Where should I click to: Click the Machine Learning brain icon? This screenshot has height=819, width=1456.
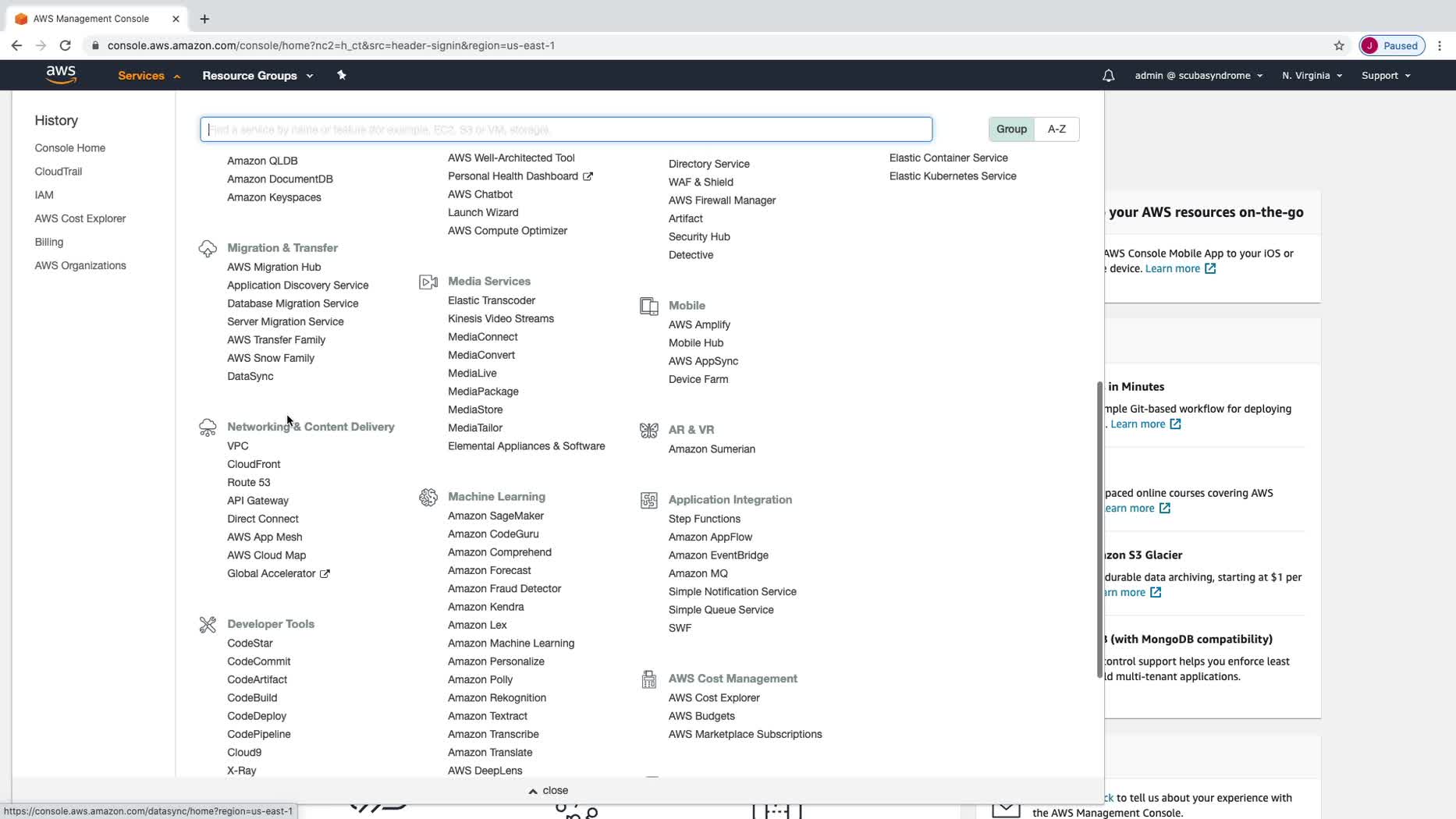pos(428,497)
